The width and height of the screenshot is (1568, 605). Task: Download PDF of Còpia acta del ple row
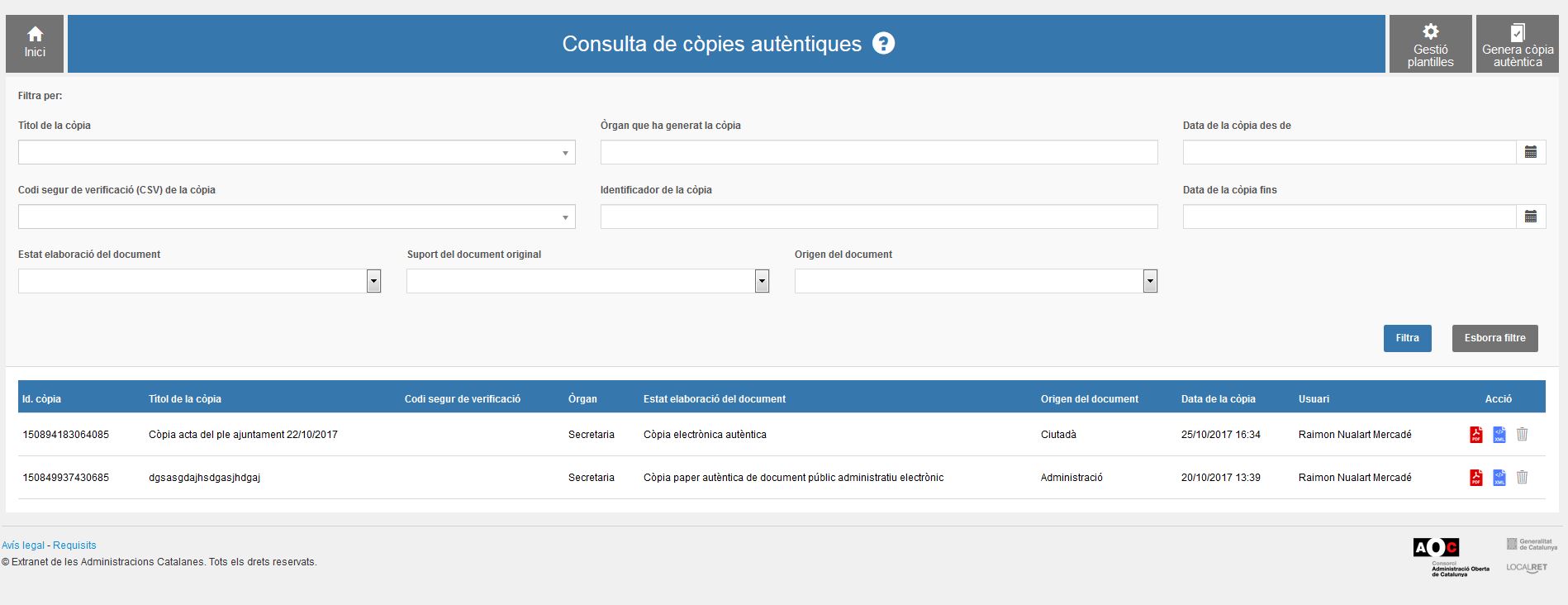tap(1475, 435)
